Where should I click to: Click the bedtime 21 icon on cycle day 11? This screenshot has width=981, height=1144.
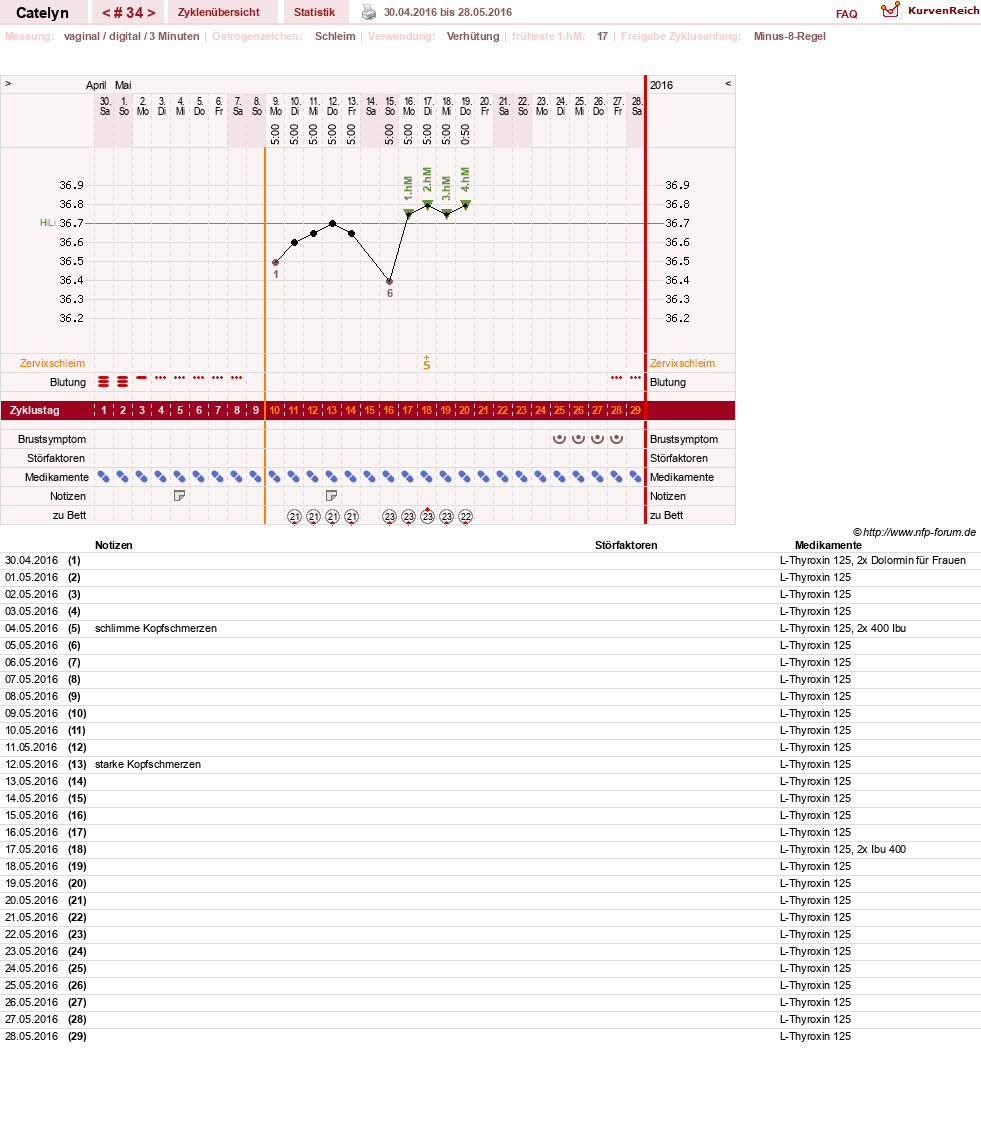[x=294, y=517]
